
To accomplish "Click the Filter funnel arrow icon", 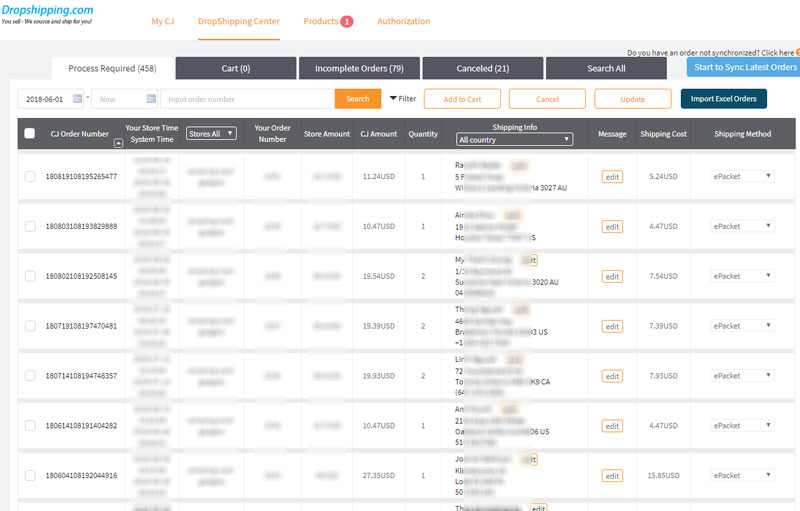I will pyautogui.click(x=393, y=99).
